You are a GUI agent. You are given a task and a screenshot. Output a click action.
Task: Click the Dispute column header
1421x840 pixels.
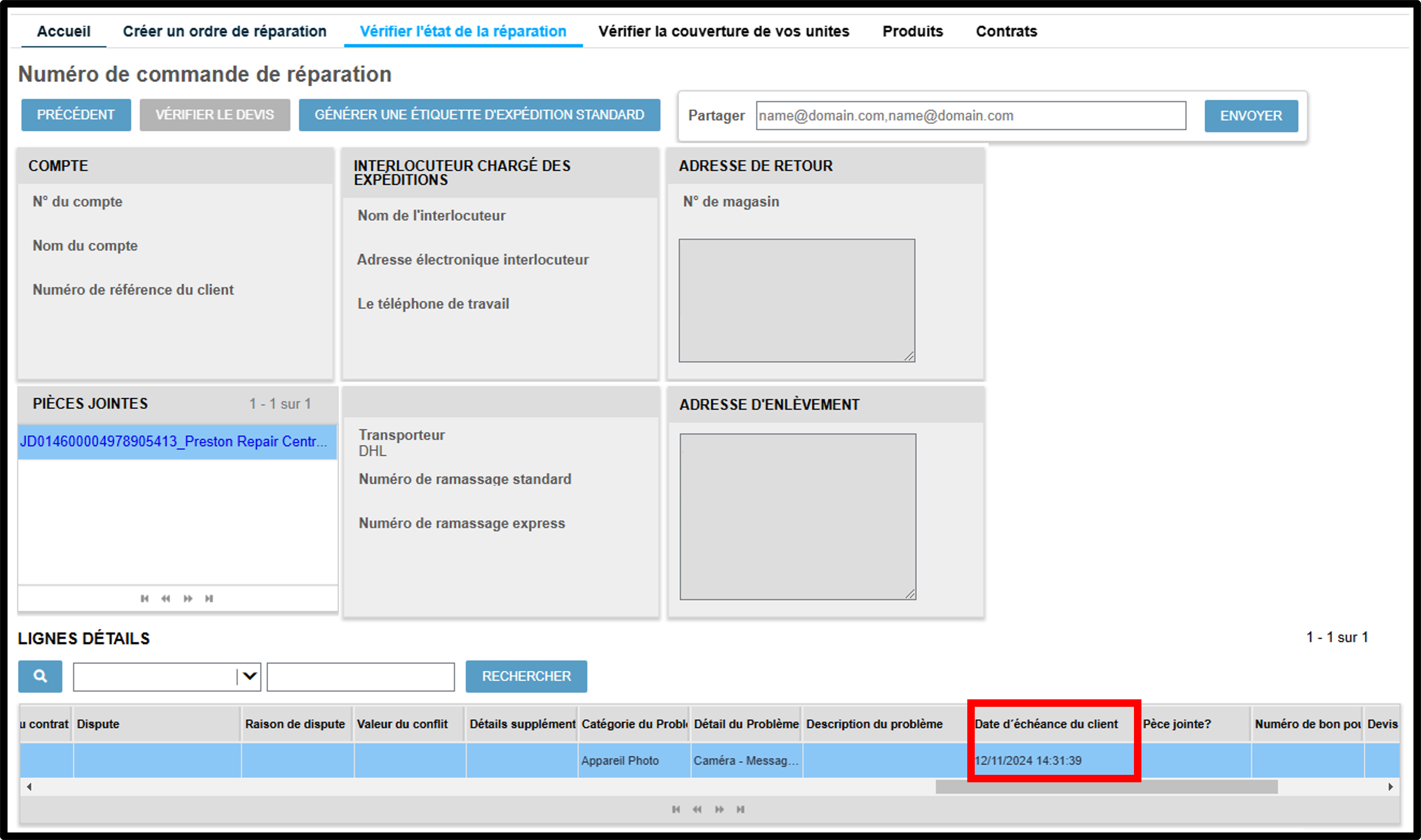(156, 724)
